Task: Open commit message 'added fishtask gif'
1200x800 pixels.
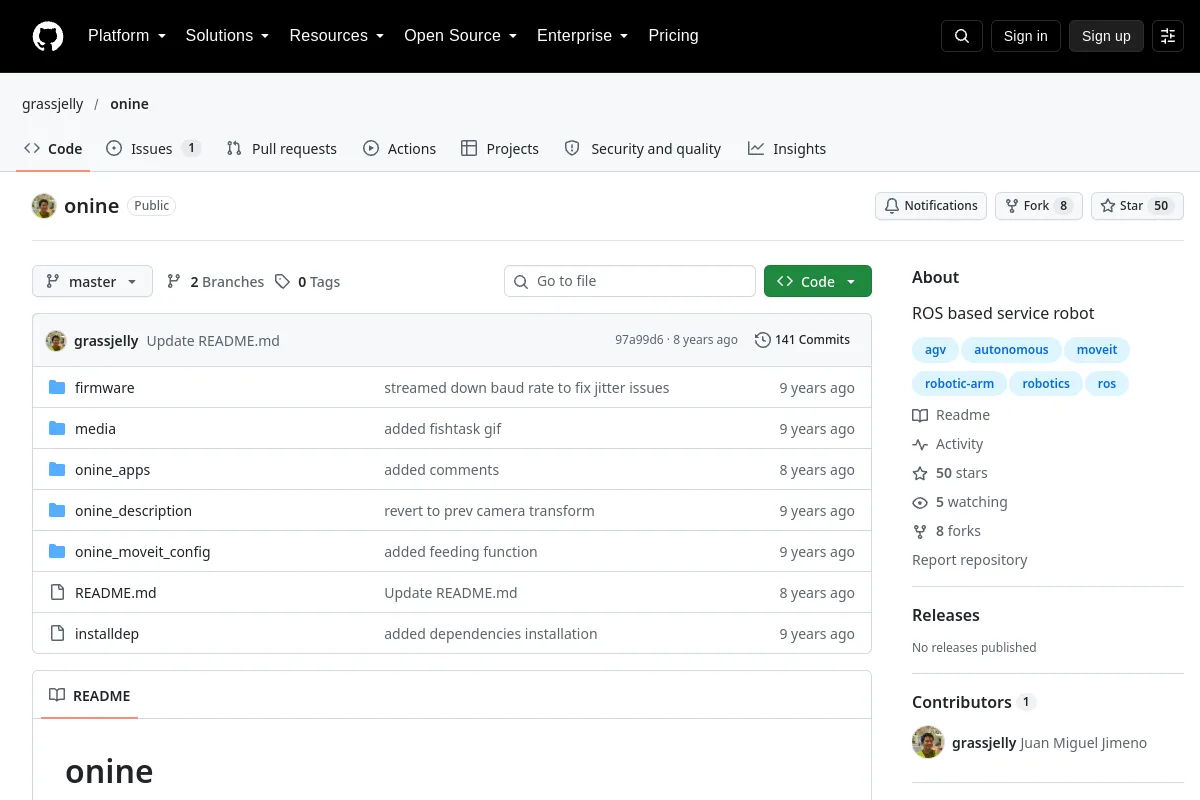Action: tap(443, 429)
